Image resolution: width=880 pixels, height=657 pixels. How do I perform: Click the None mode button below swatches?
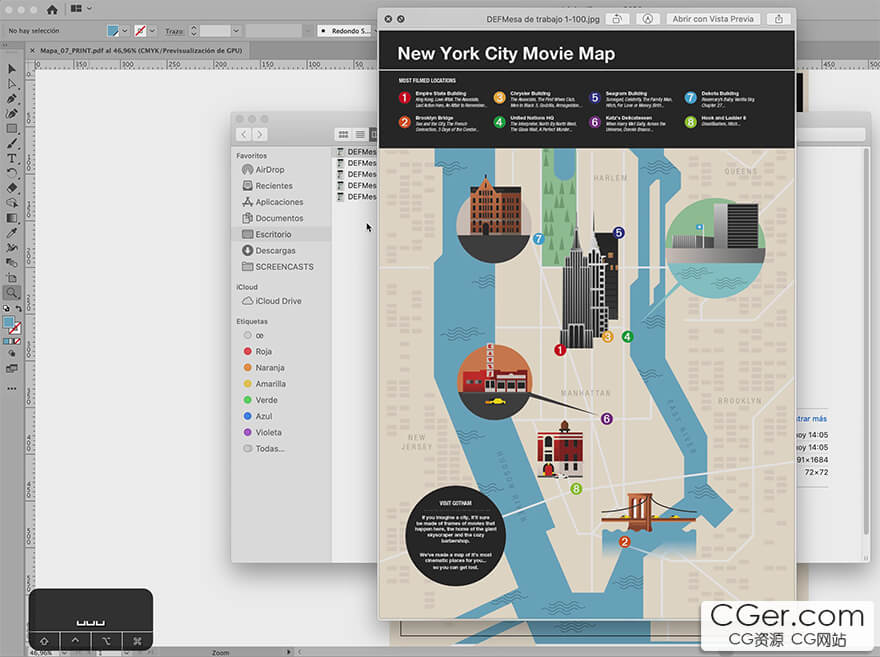[x=17, y=341]
